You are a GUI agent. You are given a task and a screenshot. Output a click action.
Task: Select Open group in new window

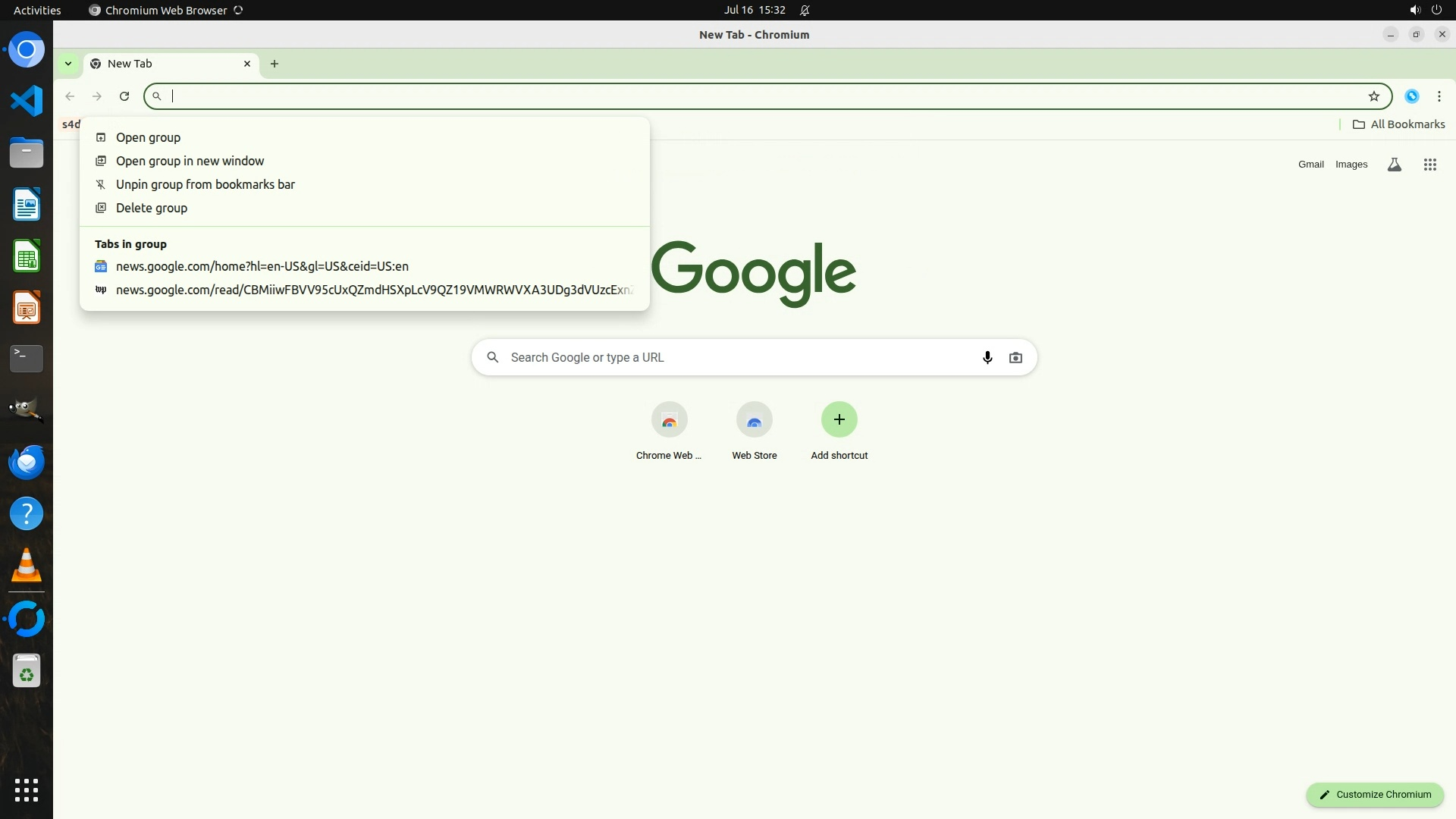click(190, 161)
